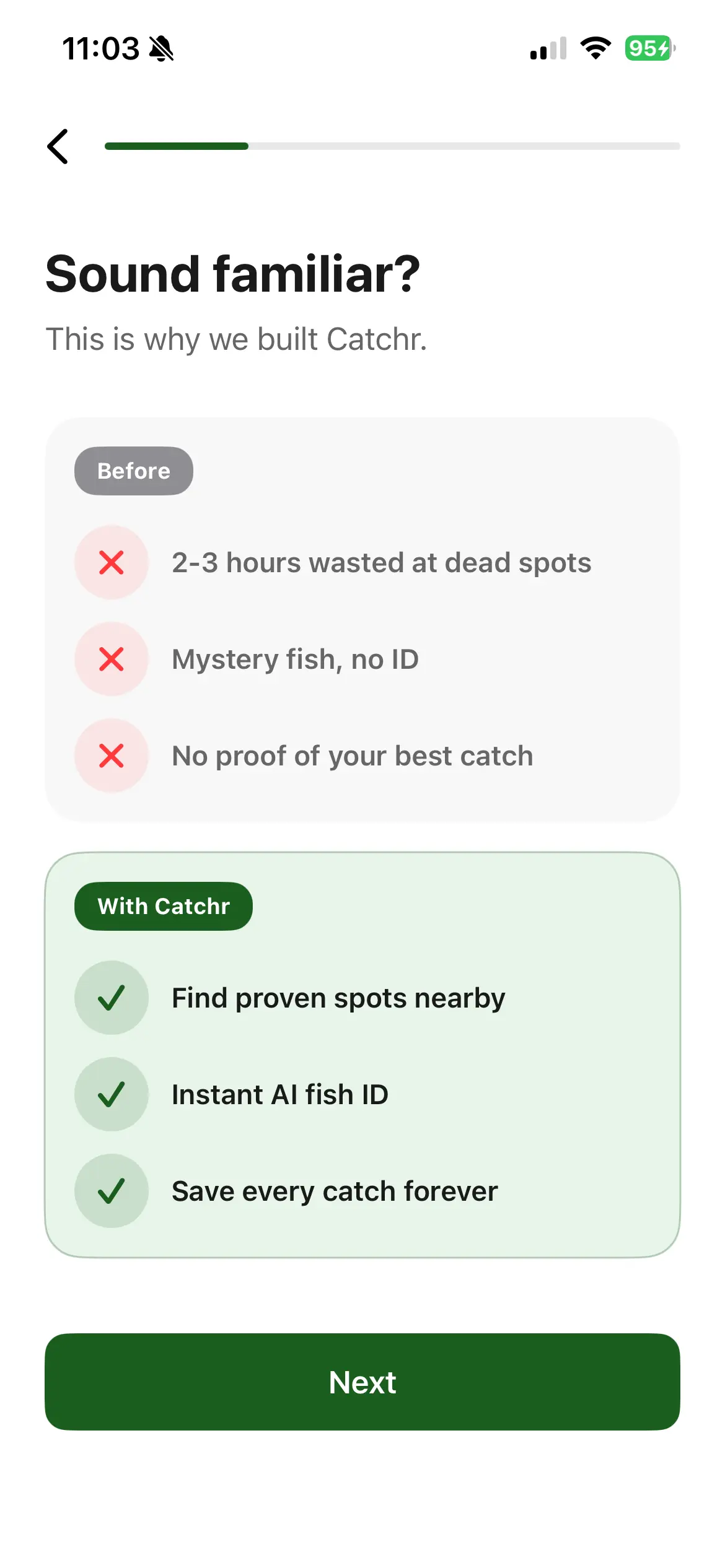Screen dimensions: 725x1568
Task: Tap the With Catchr green badge
Action: pos(164,906)
